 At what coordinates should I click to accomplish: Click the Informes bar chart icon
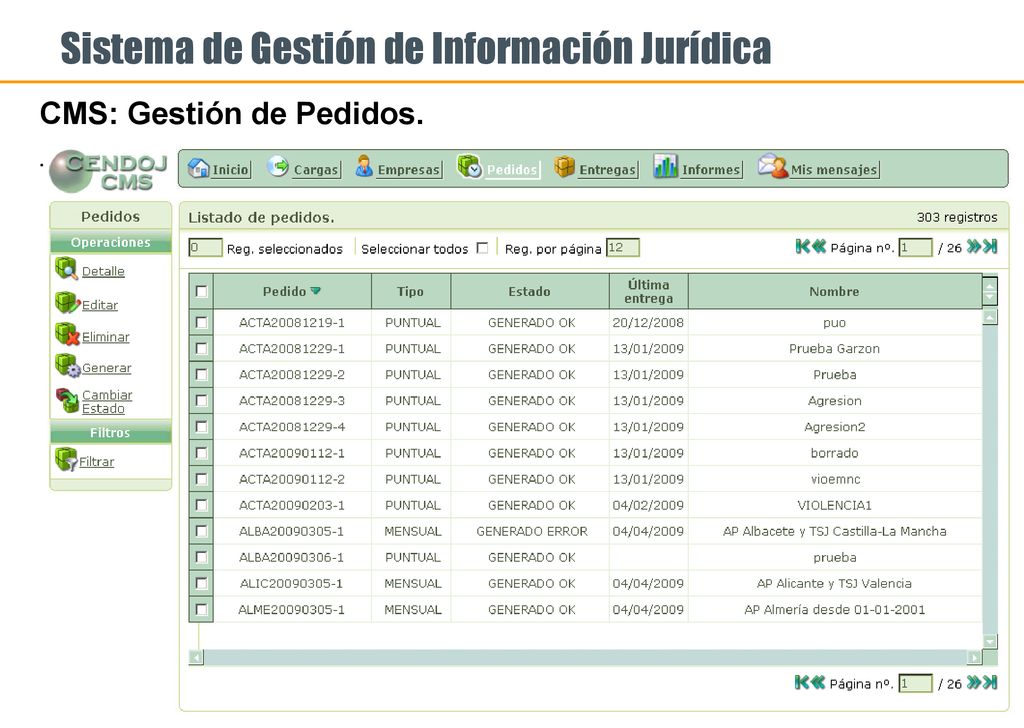pos(665,166)
